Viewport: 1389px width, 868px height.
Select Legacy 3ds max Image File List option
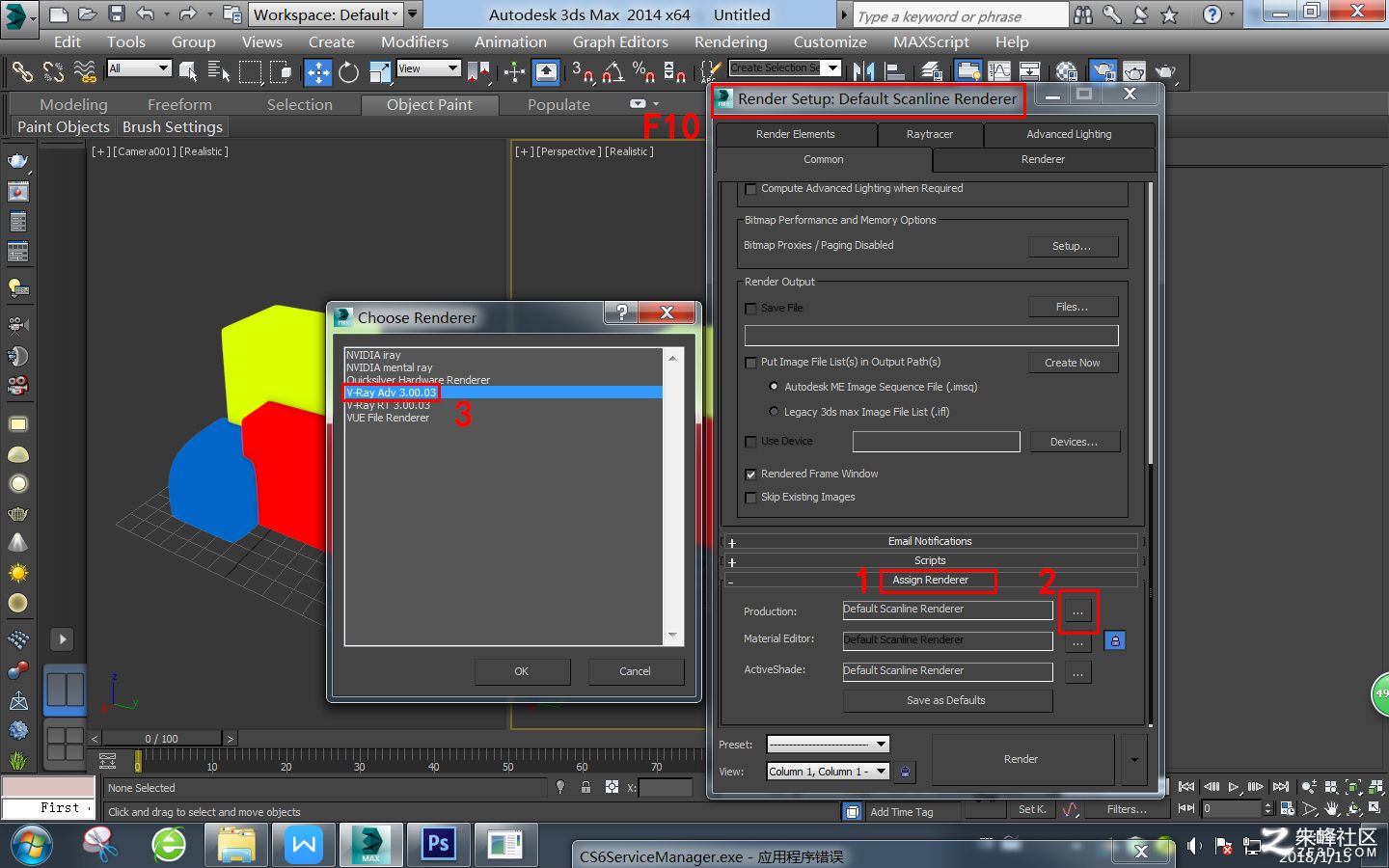pos(774,412)
